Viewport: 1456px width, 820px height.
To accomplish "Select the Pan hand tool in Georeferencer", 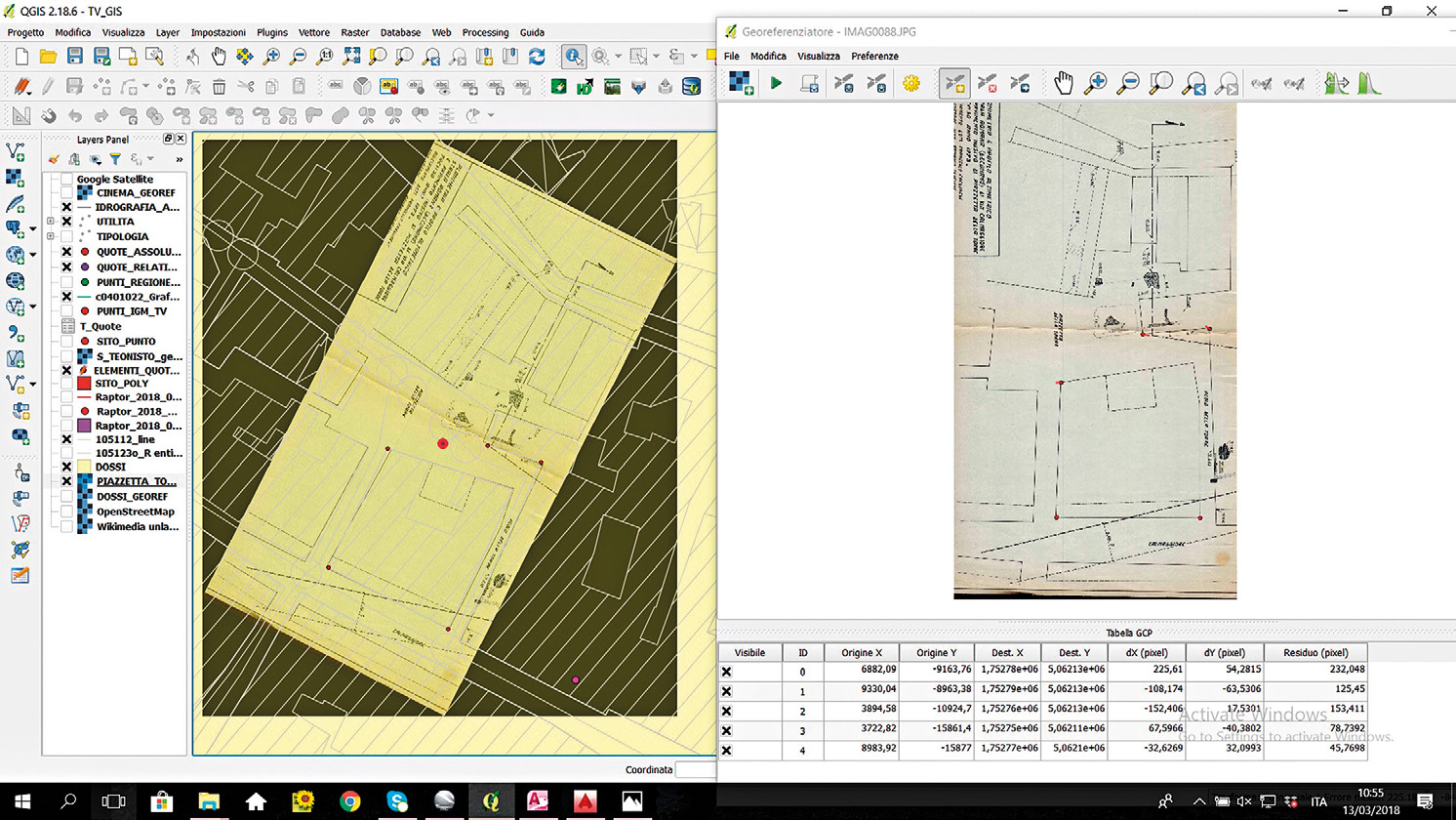I will tap(1063, 84).
